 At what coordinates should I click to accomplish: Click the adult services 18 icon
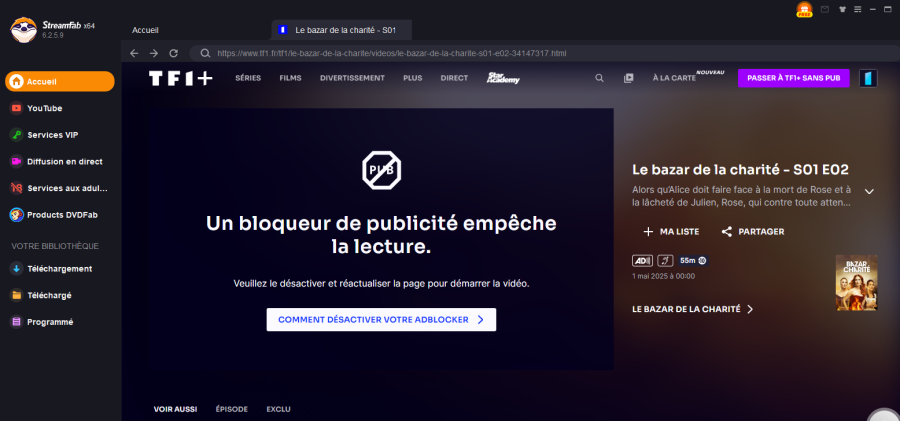(17, 188)
